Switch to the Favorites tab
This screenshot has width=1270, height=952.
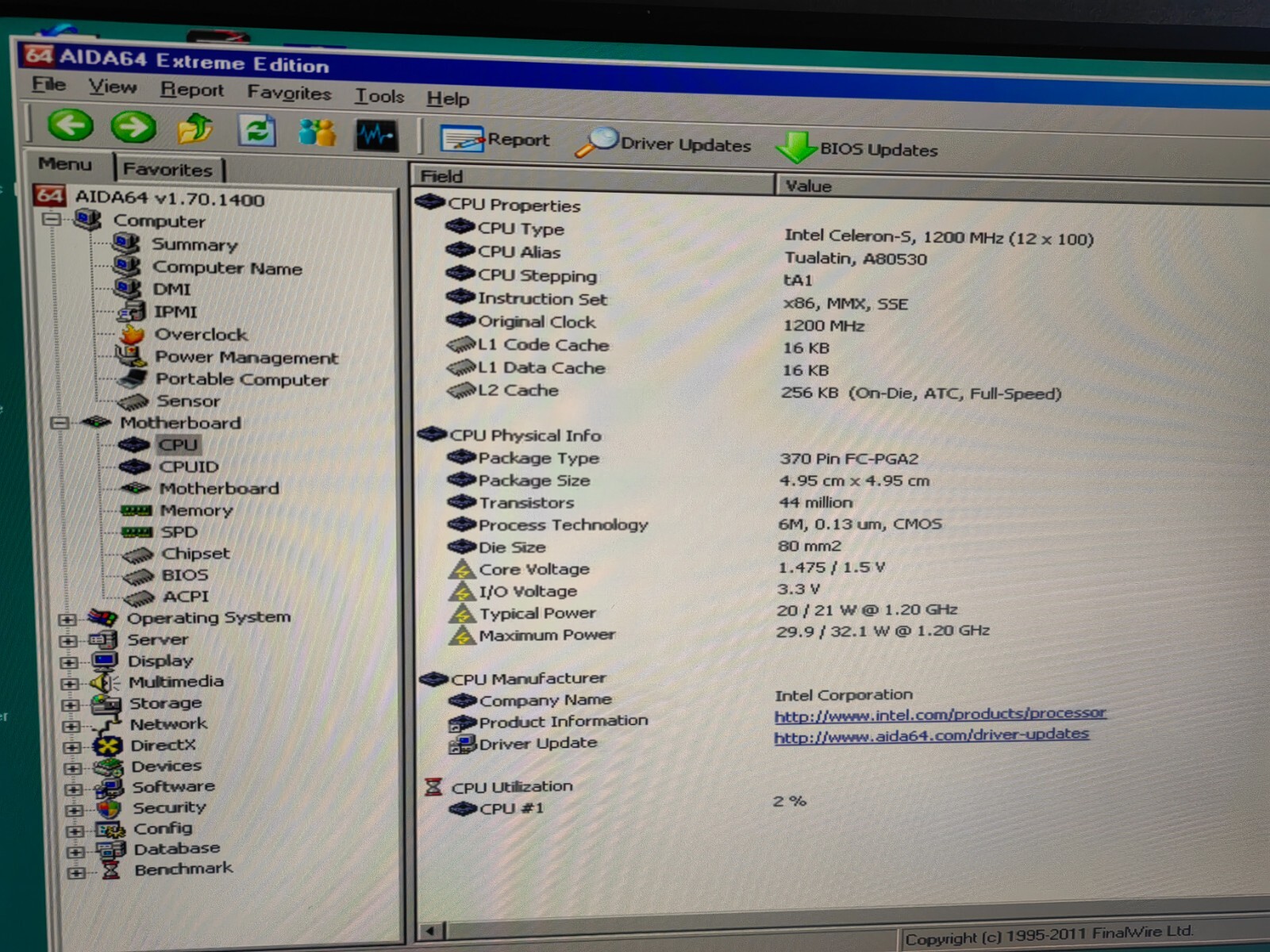(168, 169)
